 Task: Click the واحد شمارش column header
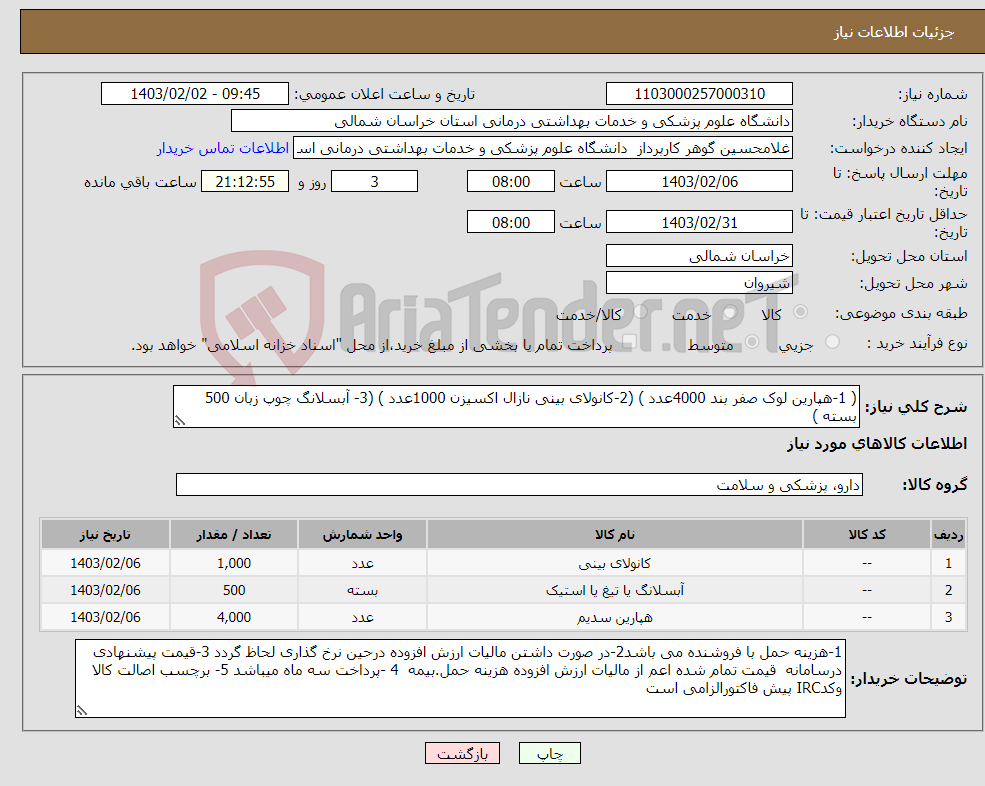362,534
